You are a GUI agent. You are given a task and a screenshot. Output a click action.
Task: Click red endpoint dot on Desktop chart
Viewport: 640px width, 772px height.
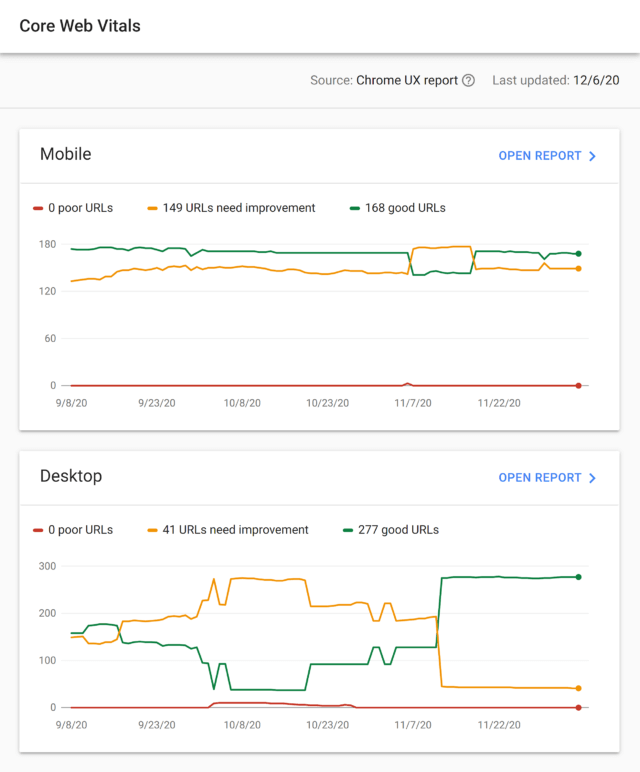click(x=578, y=708)
